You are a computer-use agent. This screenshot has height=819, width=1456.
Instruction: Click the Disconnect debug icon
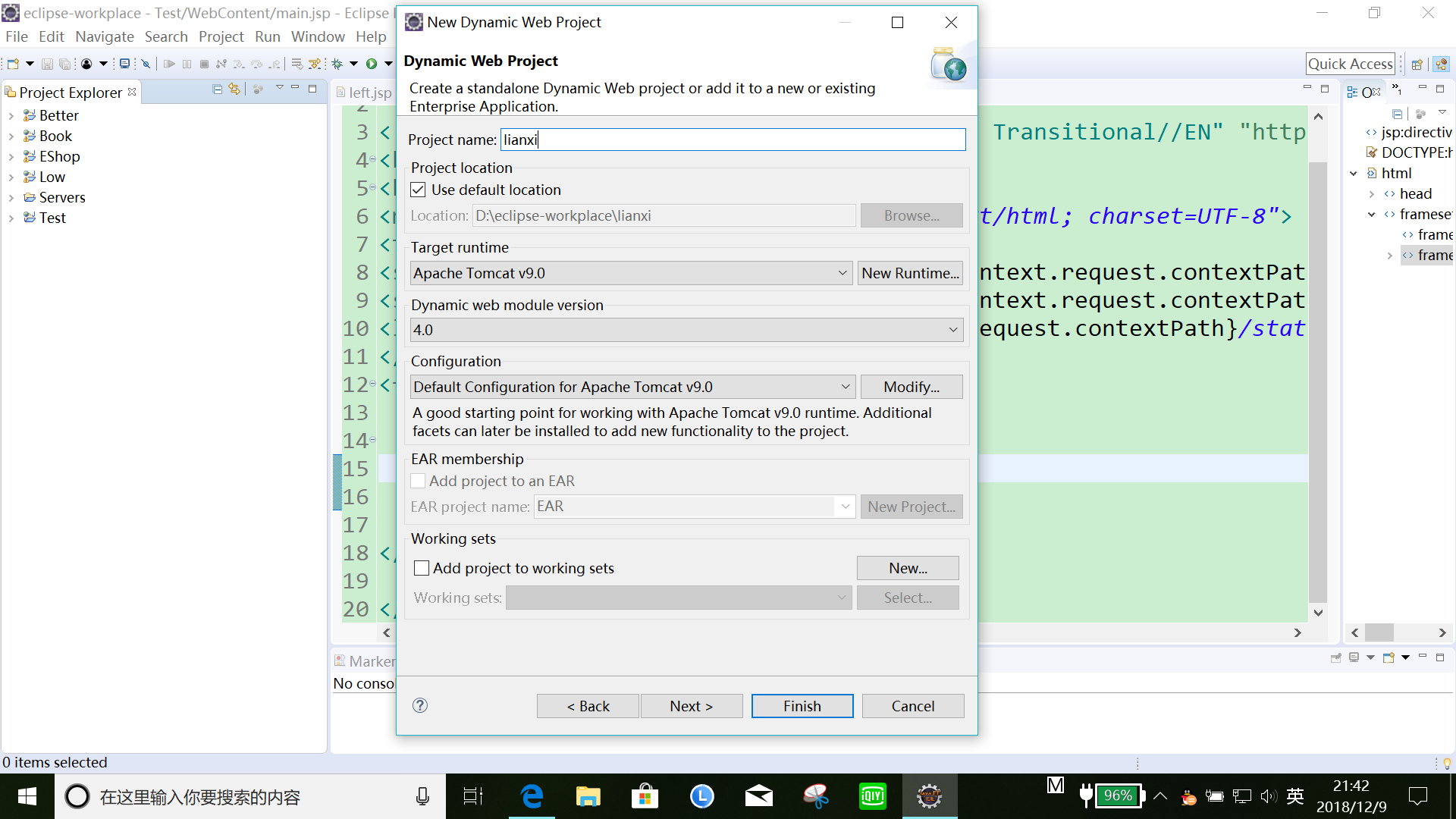[x=221, y=64]
